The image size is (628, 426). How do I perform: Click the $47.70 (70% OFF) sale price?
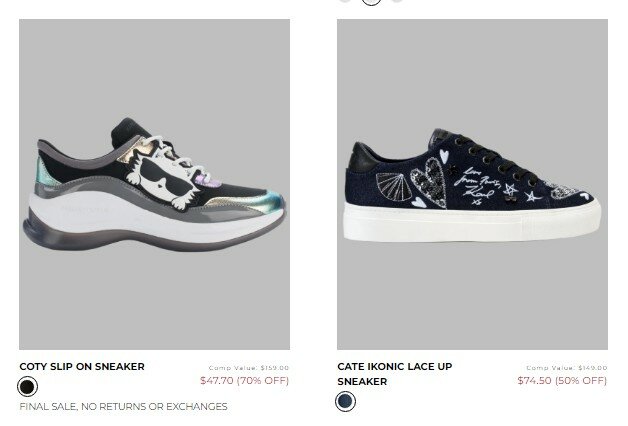point(244,380)
